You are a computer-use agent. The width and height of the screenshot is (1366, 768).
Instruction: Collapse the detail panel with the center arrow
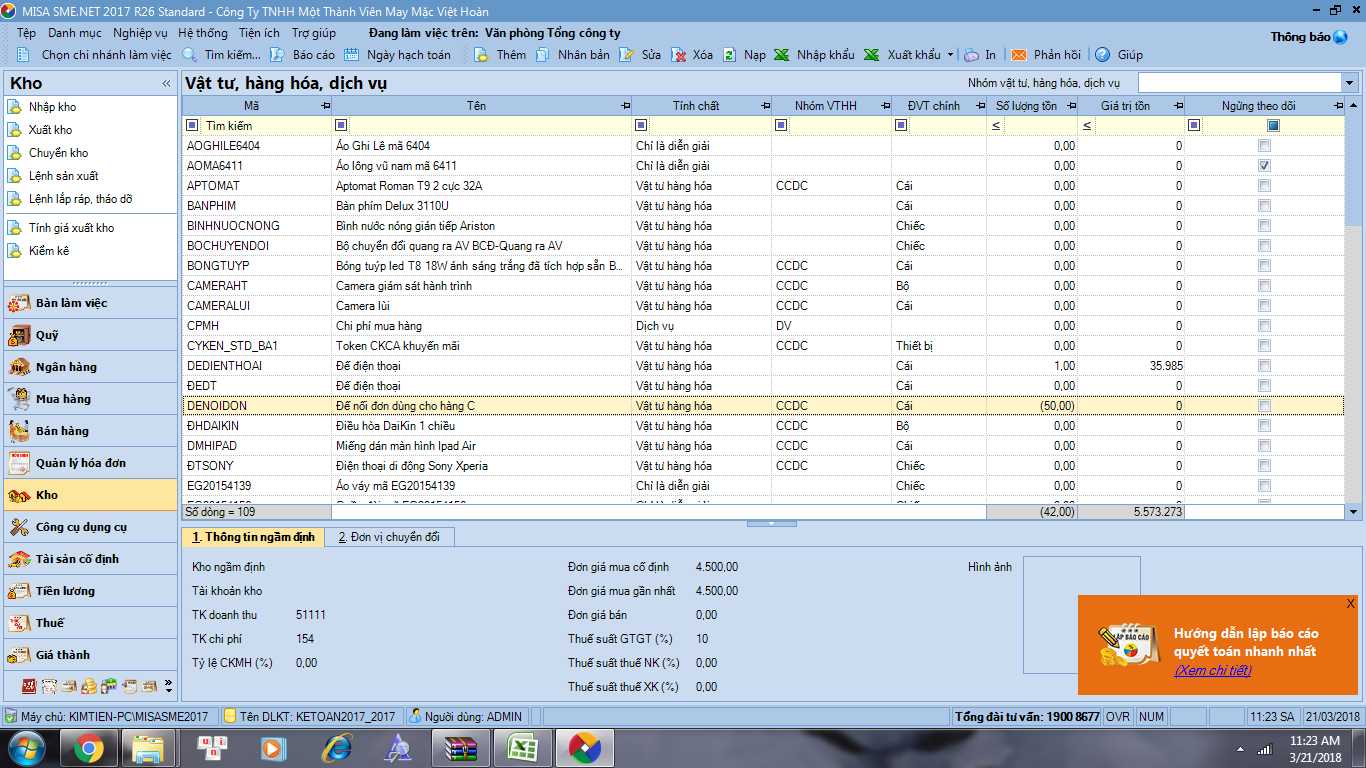772,523
